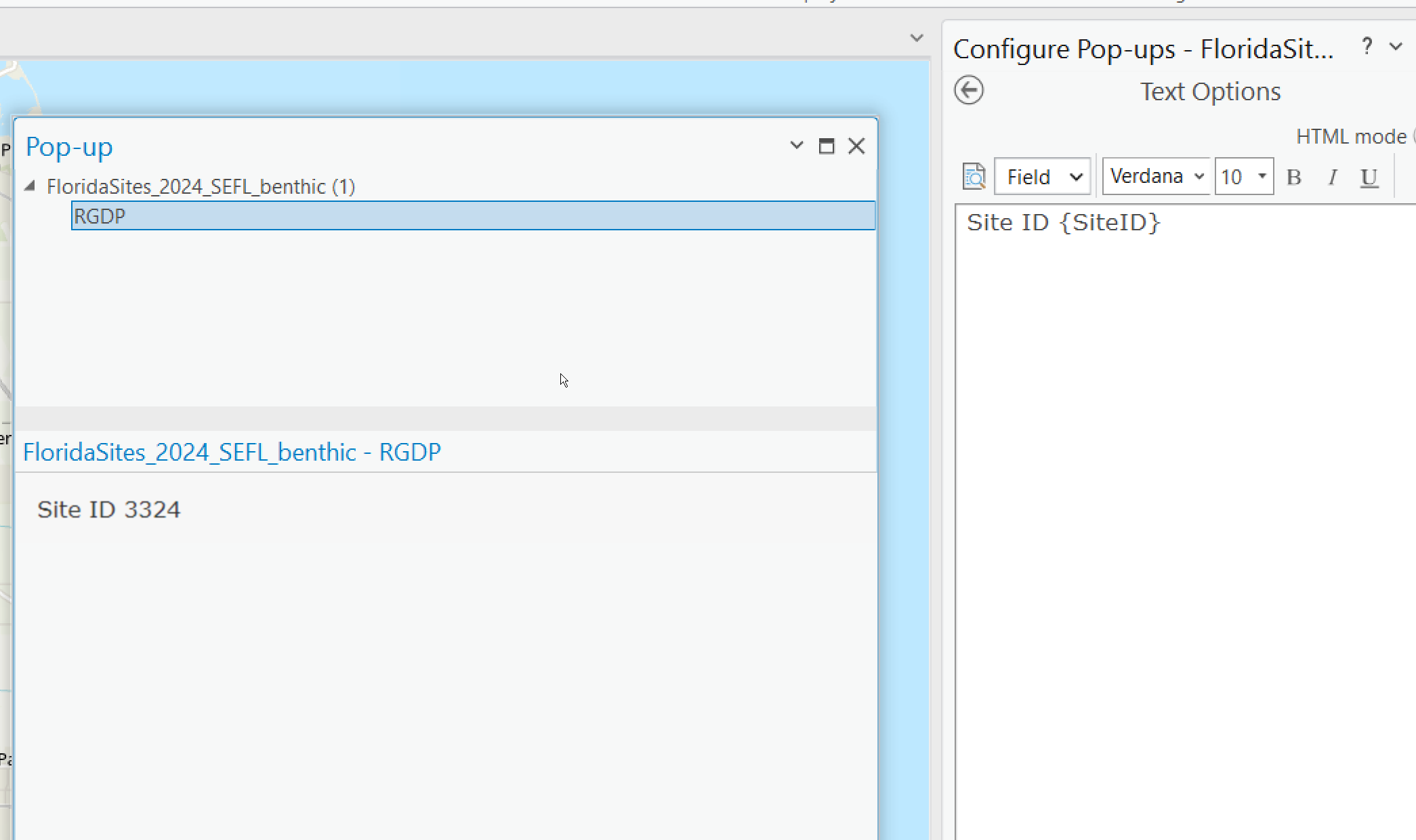Viewport: 1416px width, 840px height.
Task: Select the RGDP feature in the pop-up list
Action: (100, 215)
